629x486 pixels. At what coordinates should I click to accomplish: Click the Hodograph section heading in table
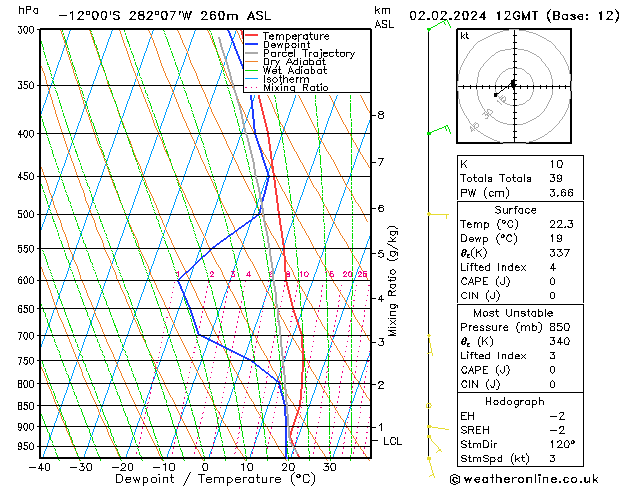coord(515,402)
